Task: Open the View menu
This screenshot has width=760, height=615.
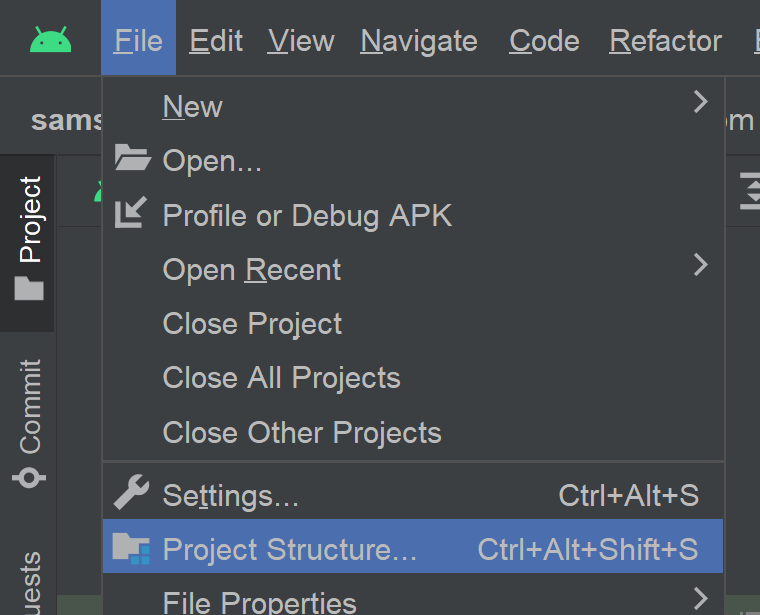Action: [x=301, y=41]
